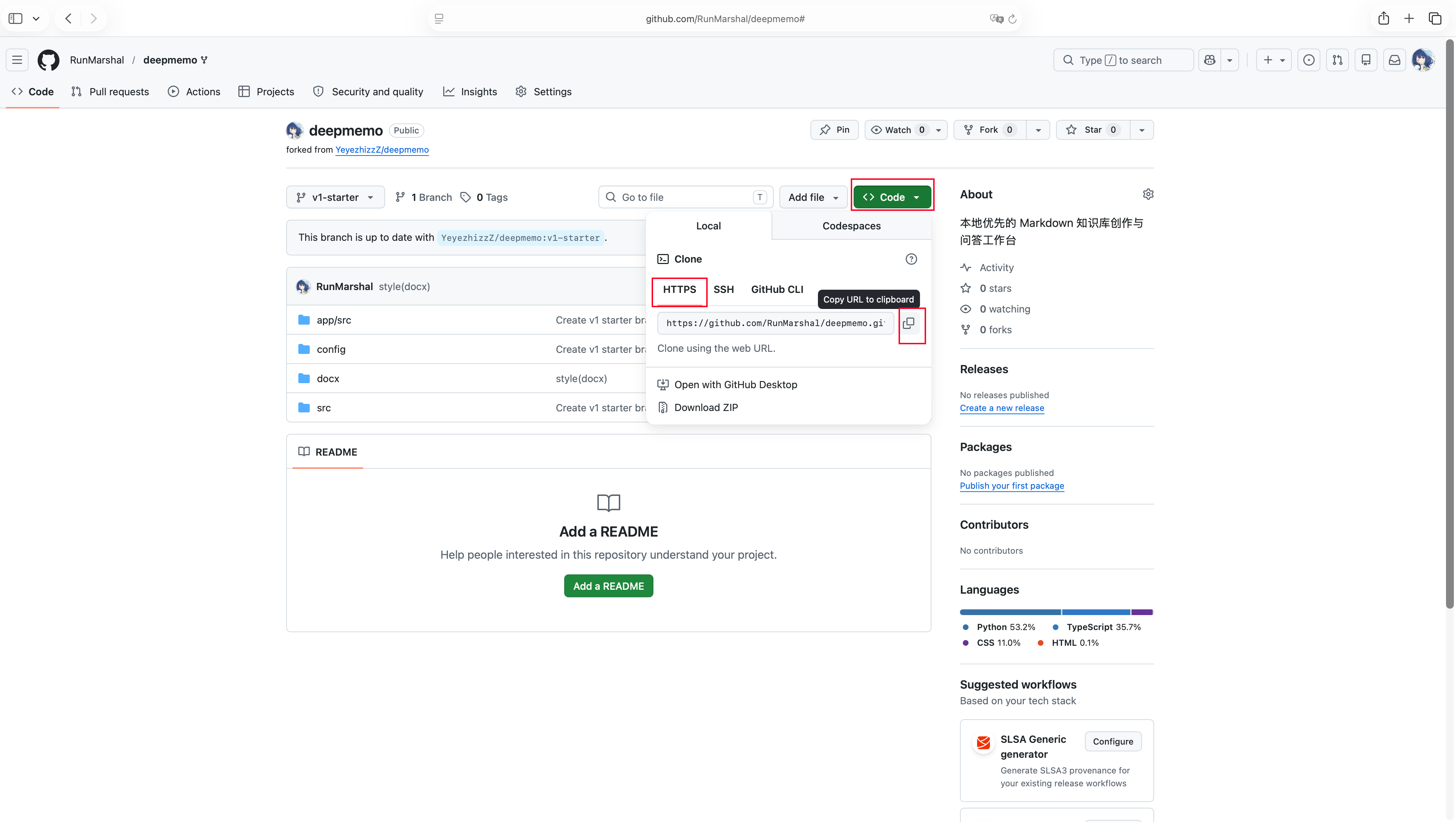Click the Copy URL to clipboard icon

pyautogui.click(x=909, y=323)
